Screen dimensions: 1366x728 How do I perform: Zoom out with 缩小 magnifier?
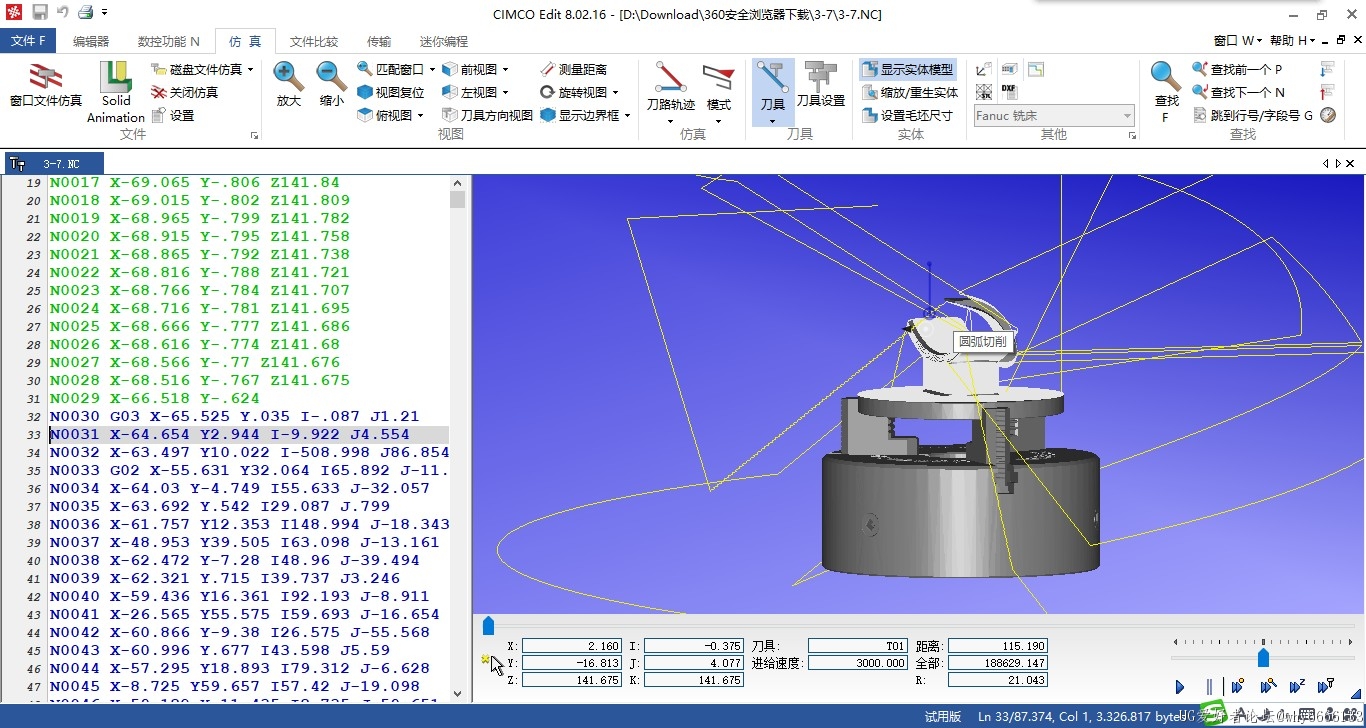click(x=332, y=85)
